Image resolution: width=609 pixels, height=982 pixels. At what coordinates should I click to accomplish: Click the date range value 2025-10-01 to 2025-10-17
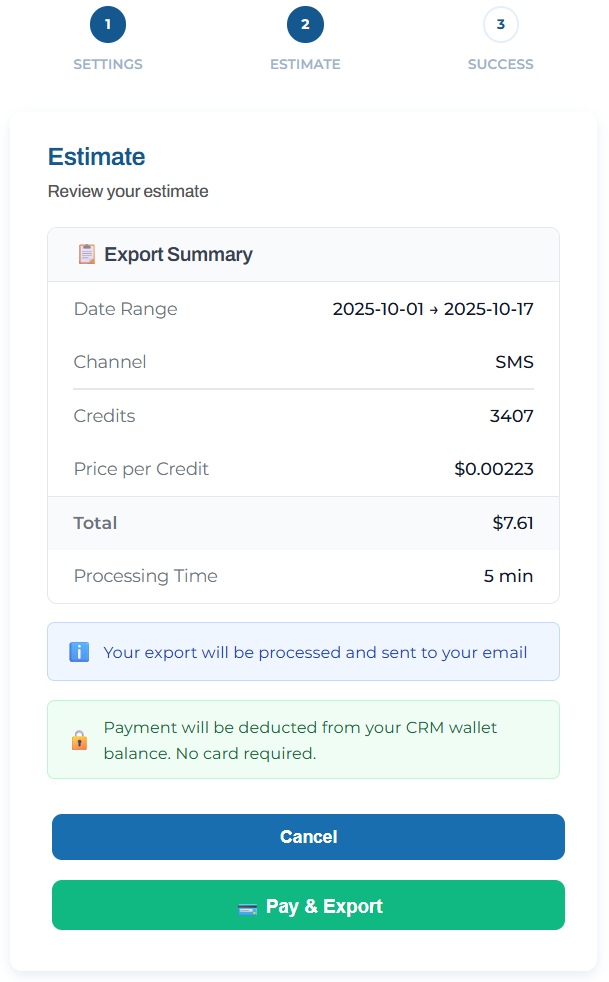433,309
